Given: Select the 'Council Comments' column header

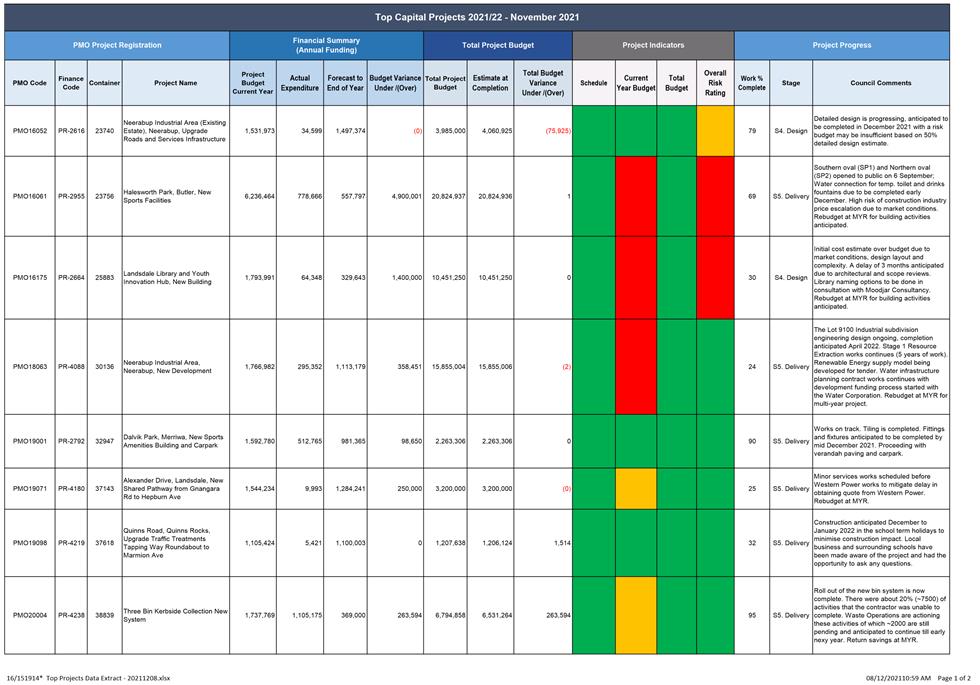Looking at the screenshot, I should coord(880,83).
